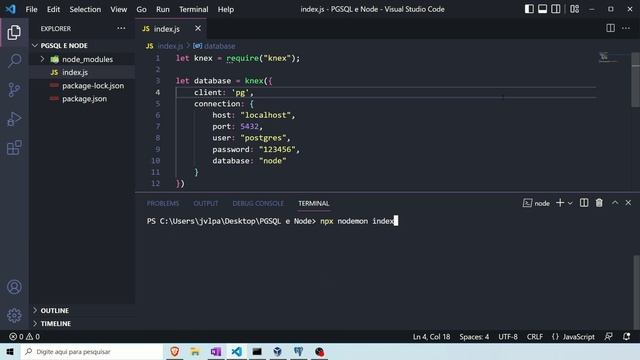The height and width of the screenshot is (360, 640).
Task: Switch to the Debug Console tab
Action: [x=258, y=203]
